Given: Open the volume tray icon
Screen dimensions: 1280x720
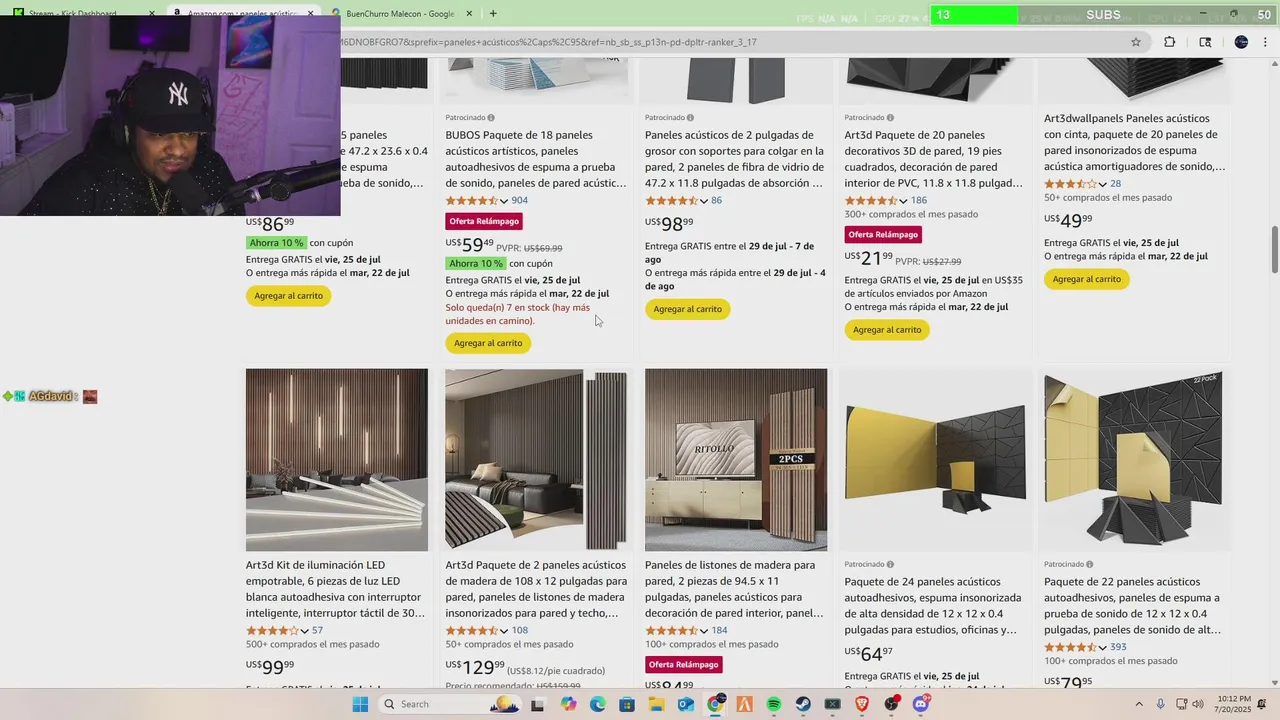Looking at the screenshot, I should click(1199, 704).
